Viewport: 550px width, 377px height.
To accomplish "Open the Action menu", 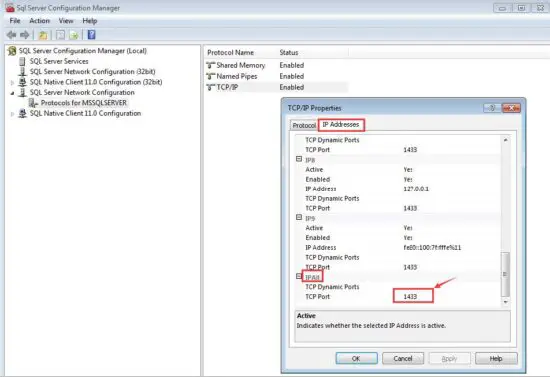I will [x=39, y=21].
